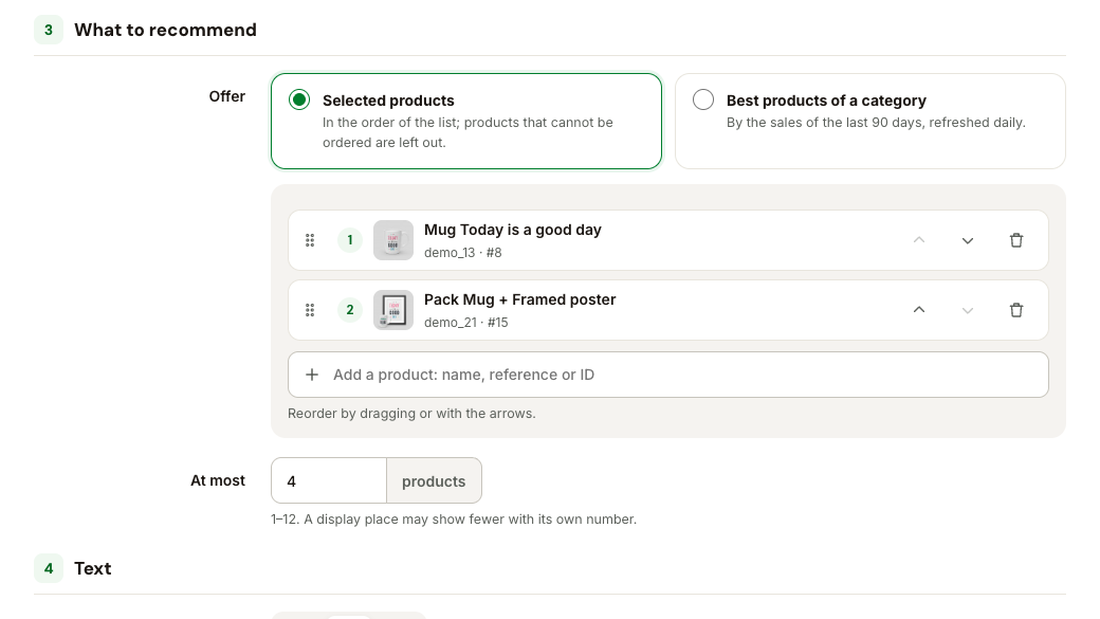Remove Pack Mug + Framed poster from list
The width and height of the screenshot is (1100, 619).
(1016, 310)
